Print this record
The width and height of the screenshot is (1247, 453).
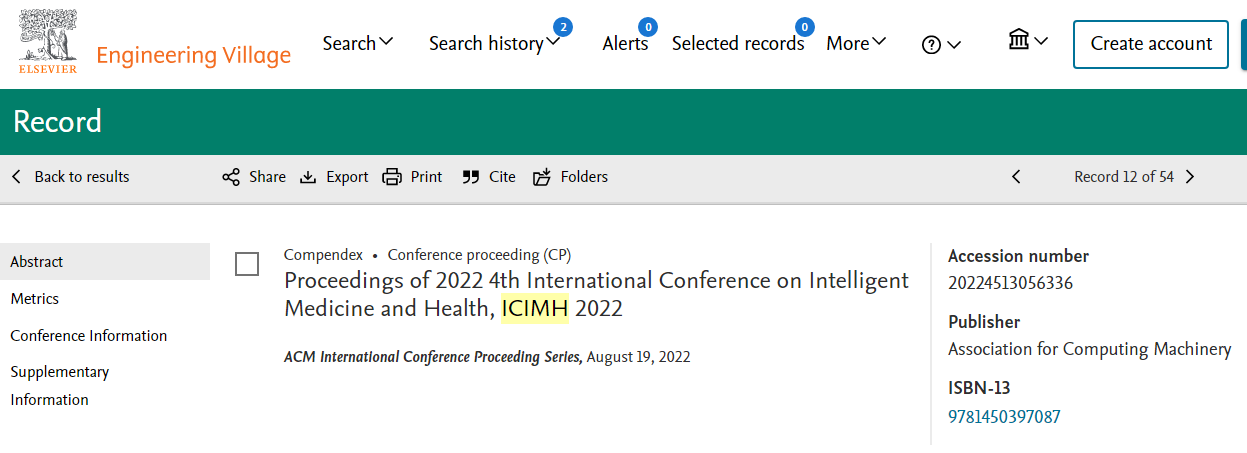412,177
